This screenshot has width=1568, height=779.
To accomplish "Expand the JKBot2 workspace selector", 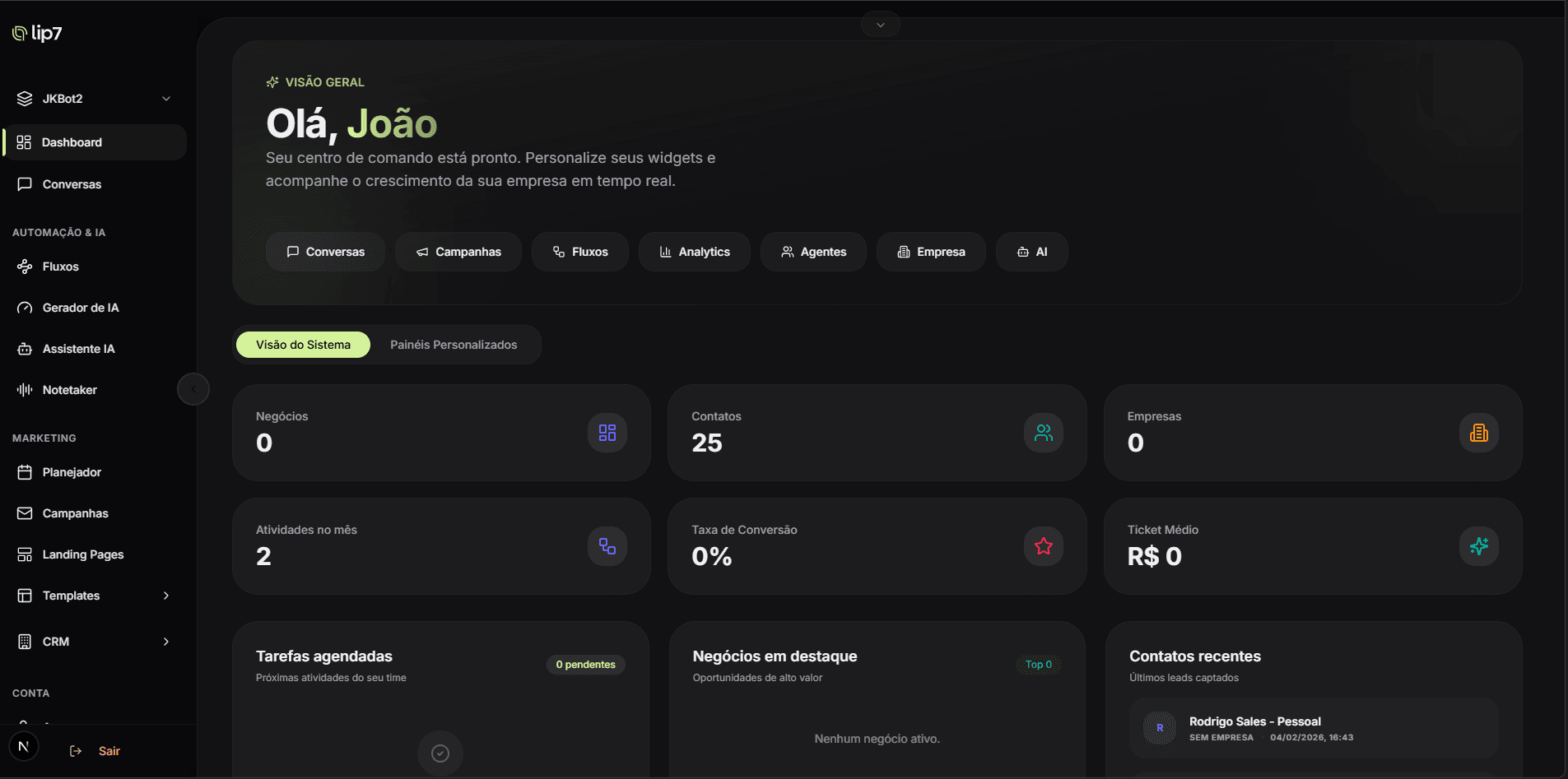I will [95, 98].
